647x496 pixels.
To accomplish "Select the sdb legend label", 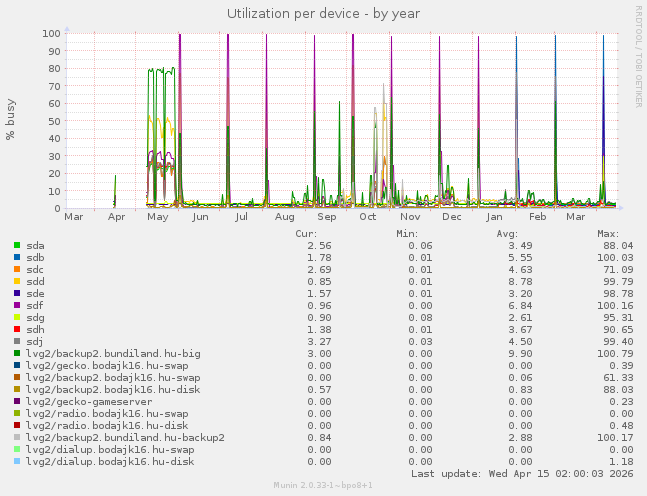I will click(x=35, y=258).
